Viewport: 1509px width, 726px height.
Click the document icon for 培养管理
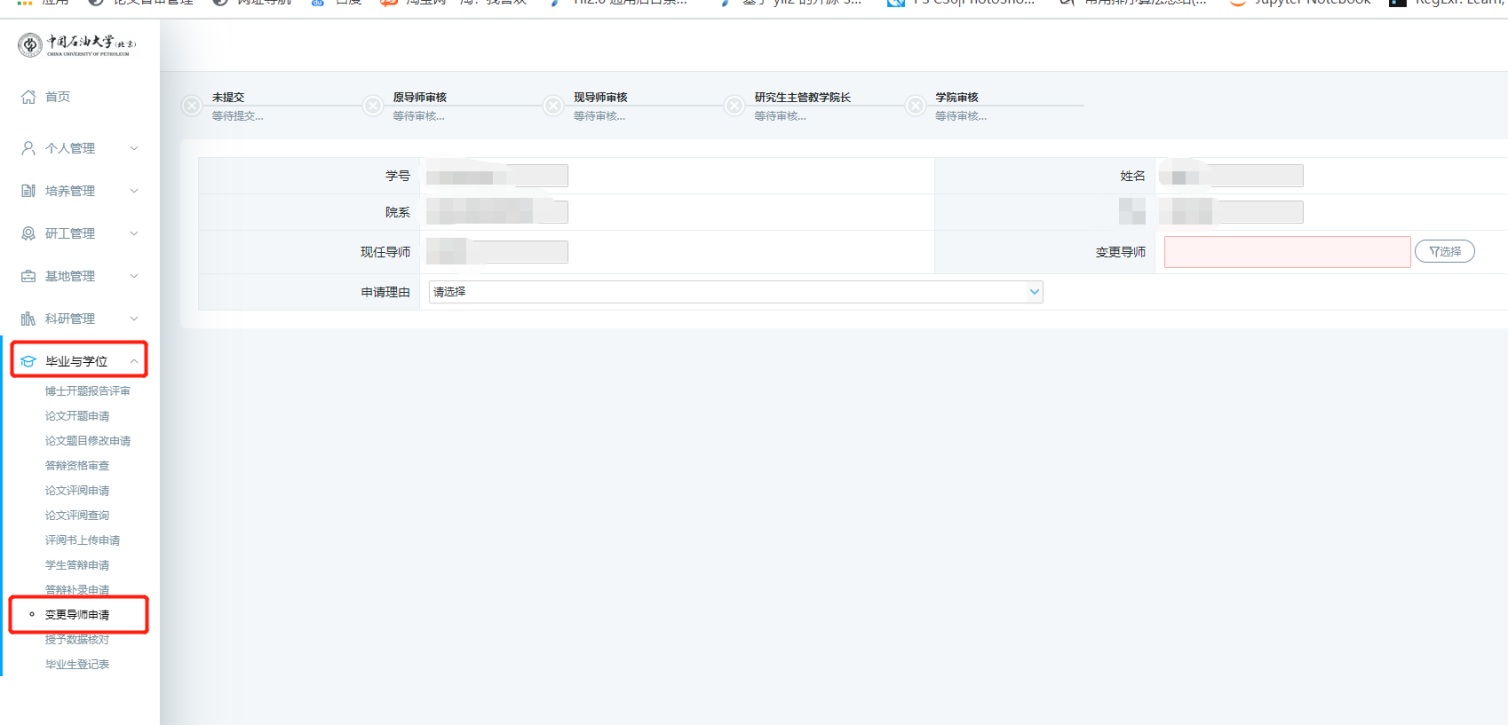click(29, 190)
